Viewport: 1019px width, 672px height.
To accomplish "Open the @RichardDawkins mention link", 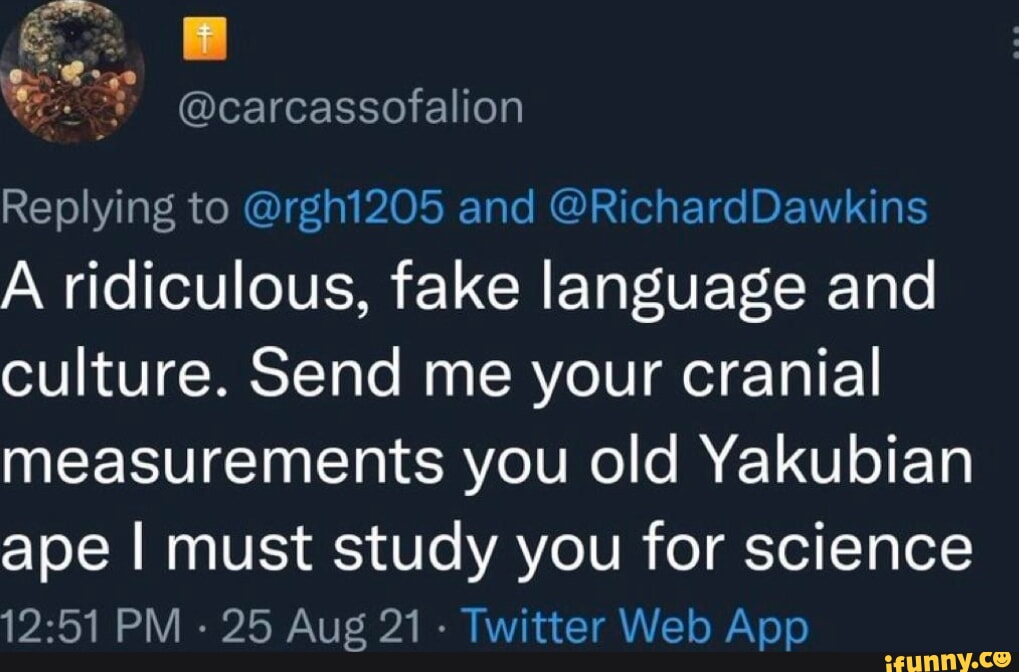I will pyautogui.click(x=738, y=209).
